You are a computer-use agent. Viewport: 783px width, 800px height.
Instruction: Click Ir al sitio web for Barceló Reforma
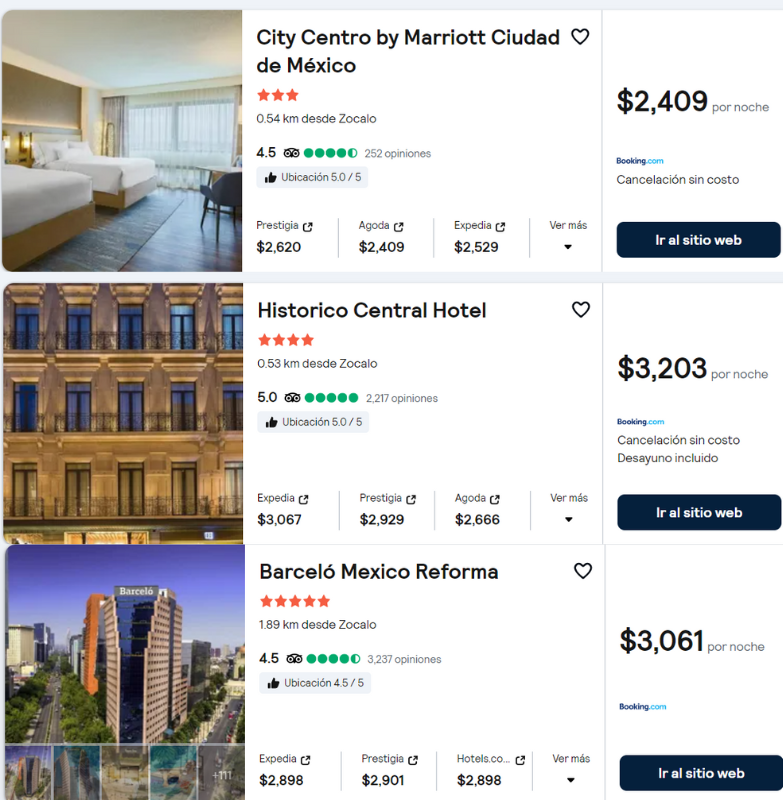(x=701, y=773)
